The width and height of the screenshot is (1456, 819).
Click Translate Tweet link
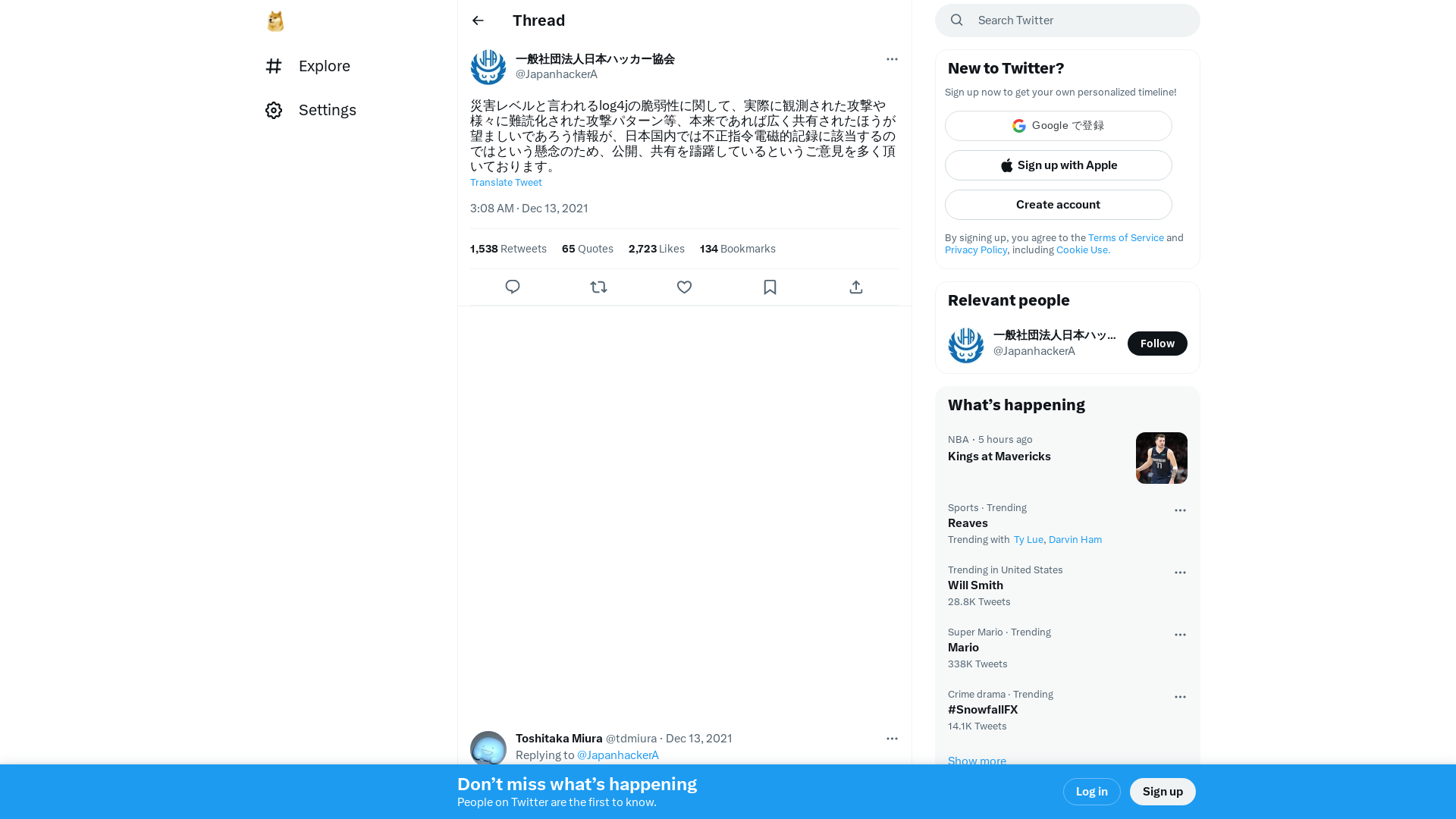(x=506, y=183)
